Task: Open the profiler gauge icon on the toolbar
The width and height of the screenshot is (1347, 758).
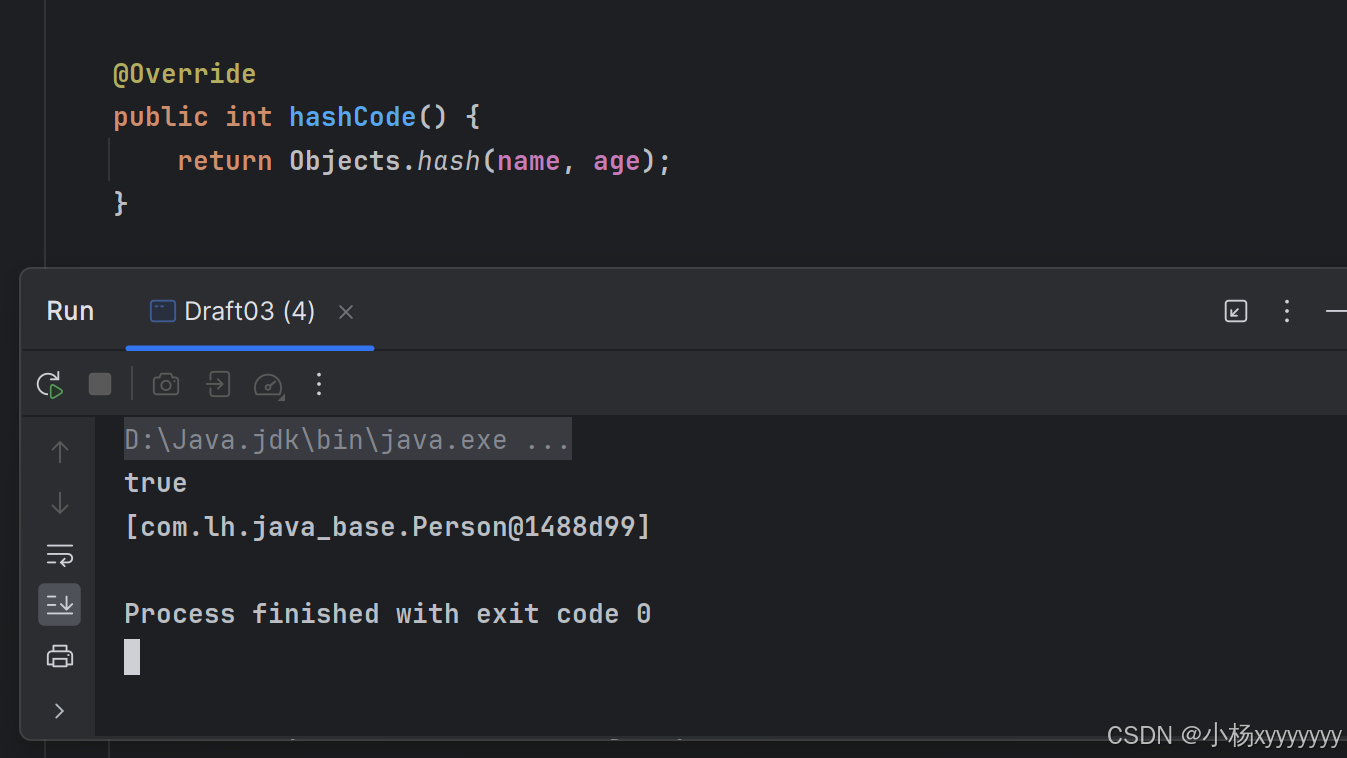Action: 269,384
